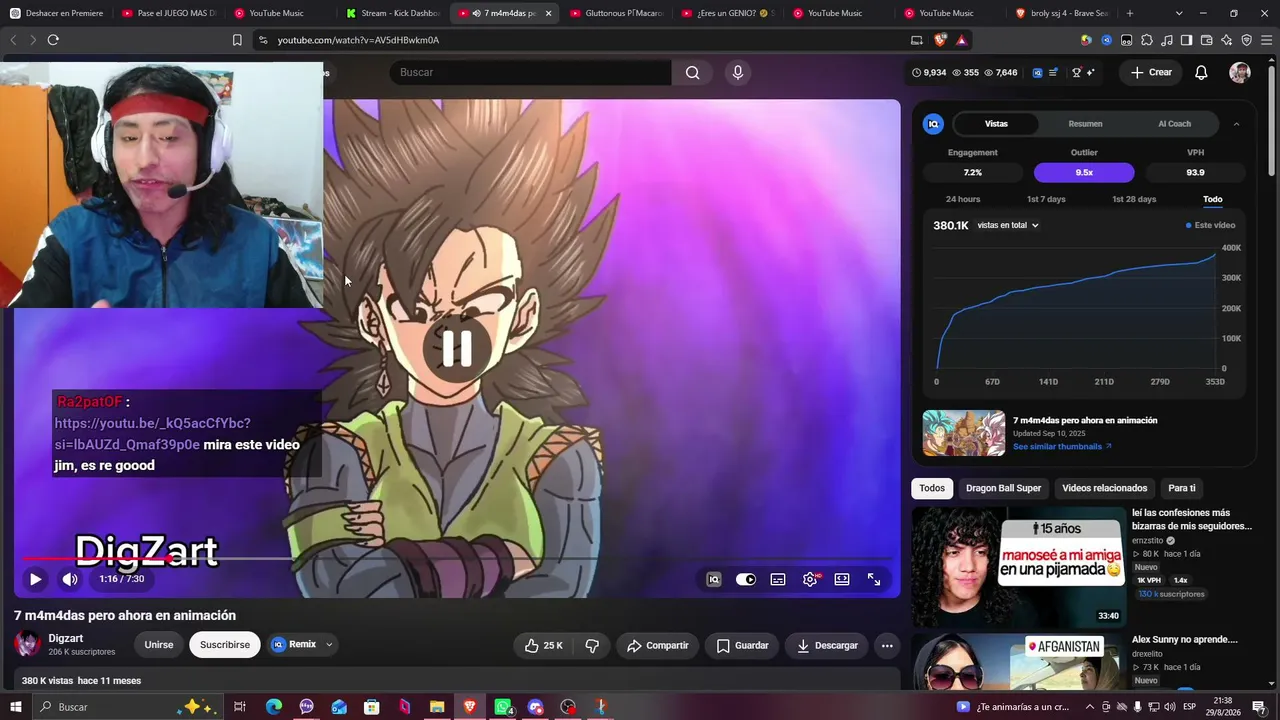
Task: Click the 9.5x Outlier score pill
Action: [1084, 172]
